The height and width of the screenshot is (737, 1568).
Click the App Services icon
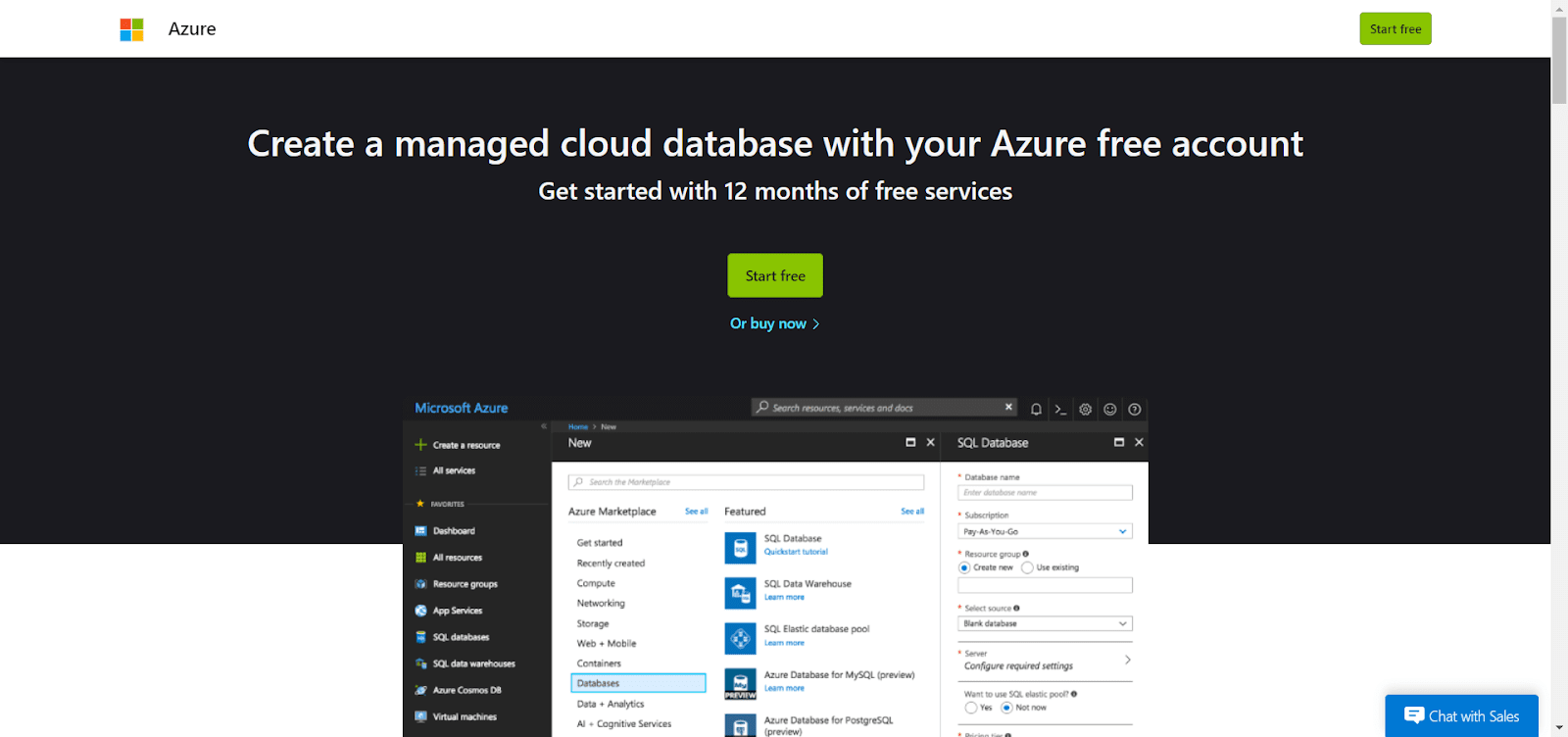pos(420,610)
